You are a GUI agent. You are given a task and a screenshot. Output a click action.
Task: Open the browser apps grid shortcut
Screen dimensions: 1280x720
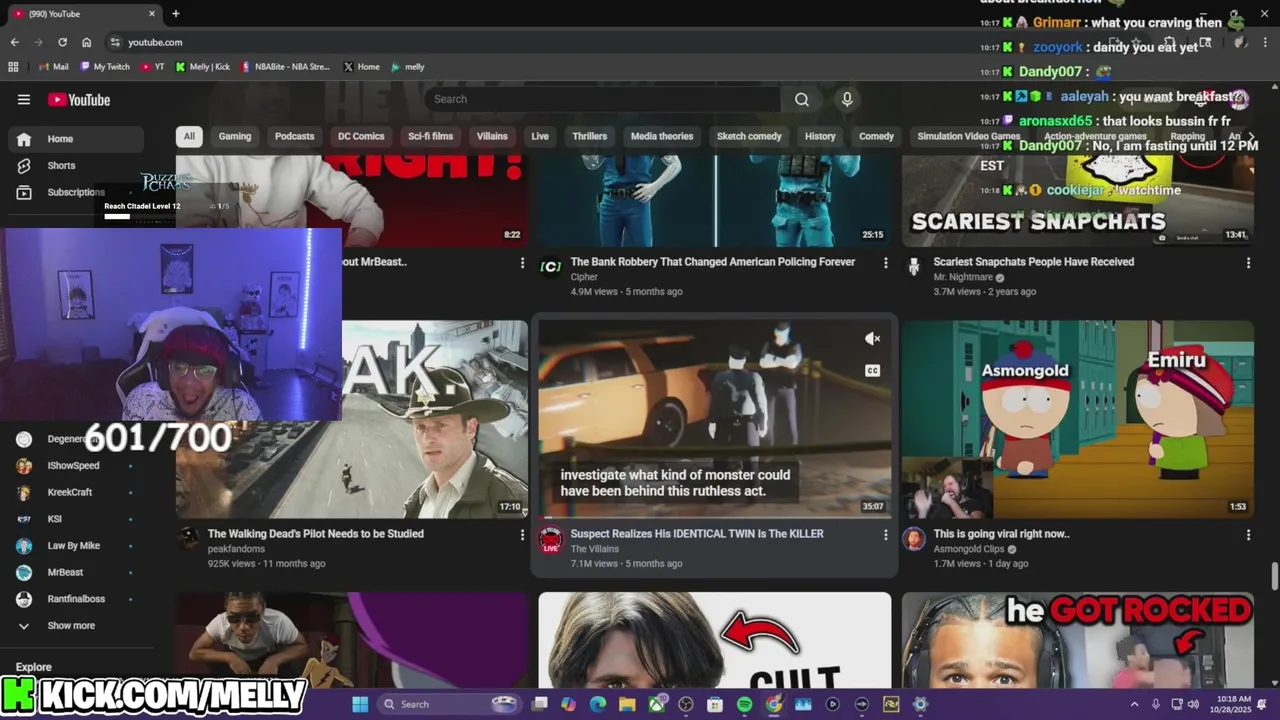13,67
